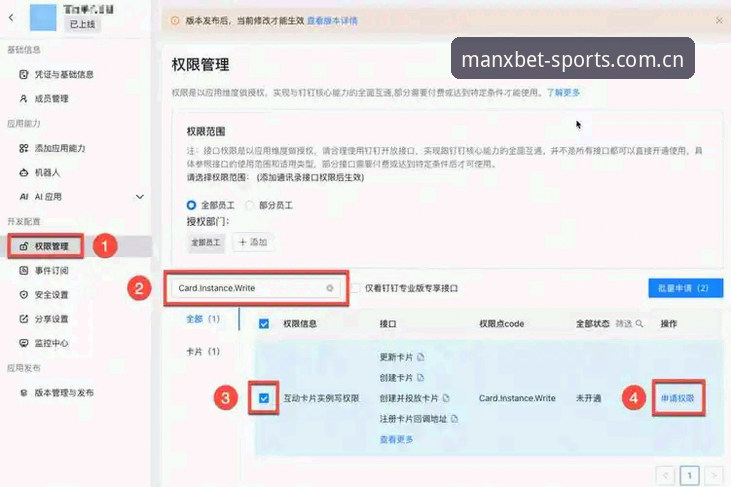The height and width of the screenshot is (487, 731).
Task: Close the version notice banner
Action: coord(719,21)
